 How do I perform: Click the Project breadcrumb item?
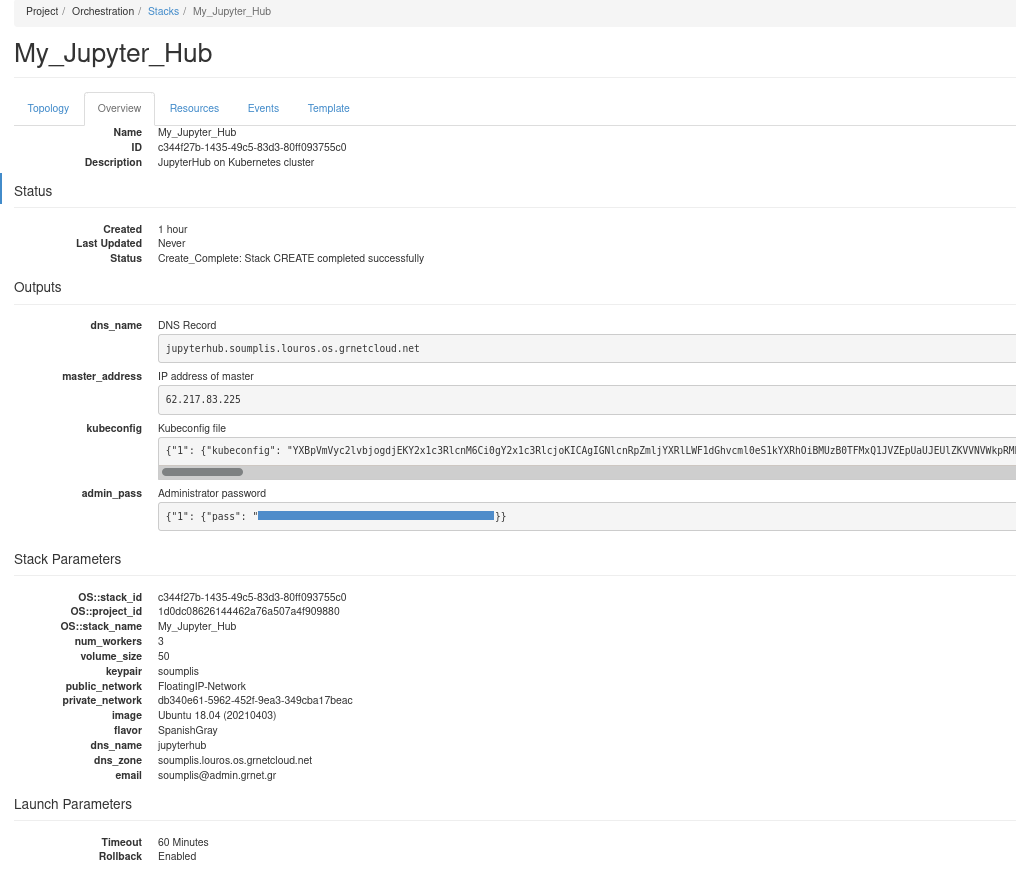coord(42,11)
